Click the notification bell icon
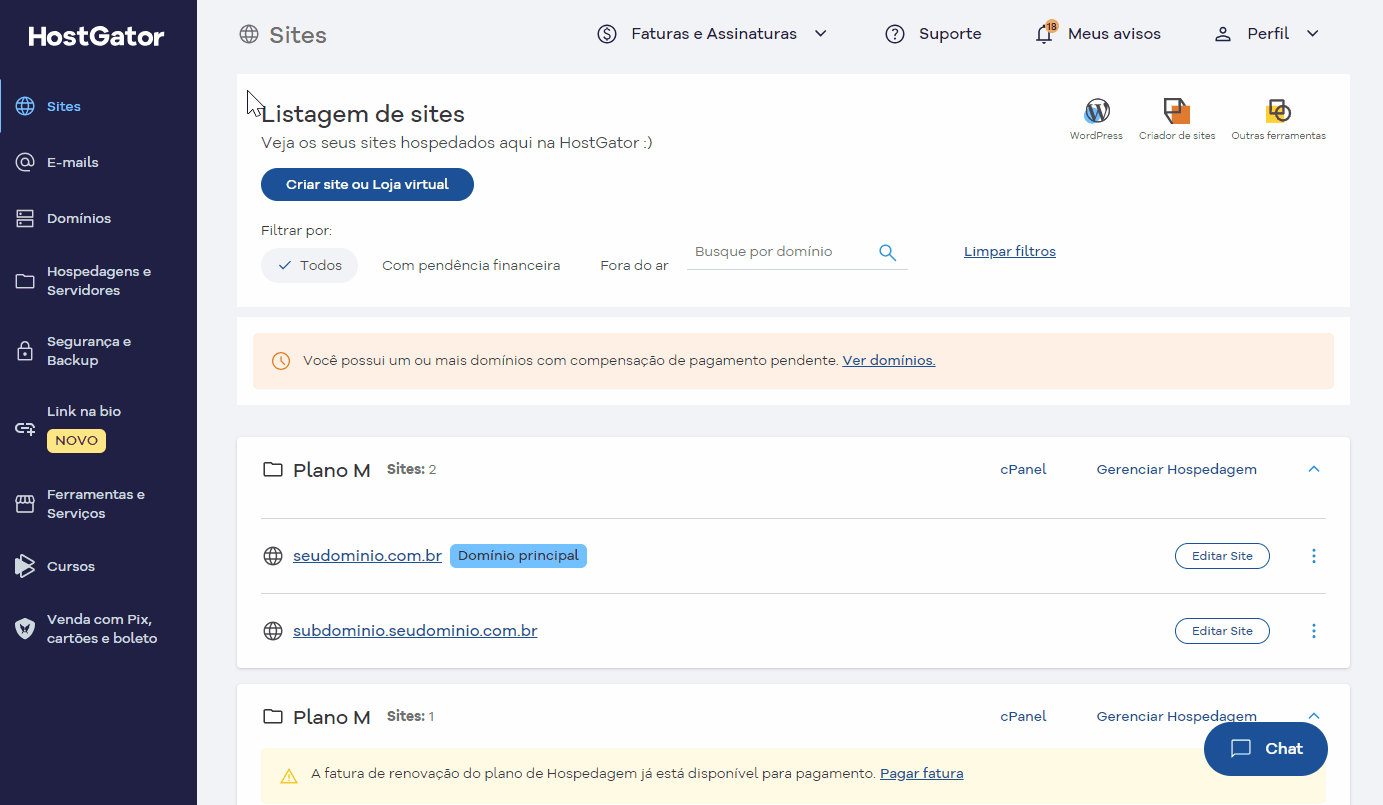The image size is (1383, 805). 1044,34
